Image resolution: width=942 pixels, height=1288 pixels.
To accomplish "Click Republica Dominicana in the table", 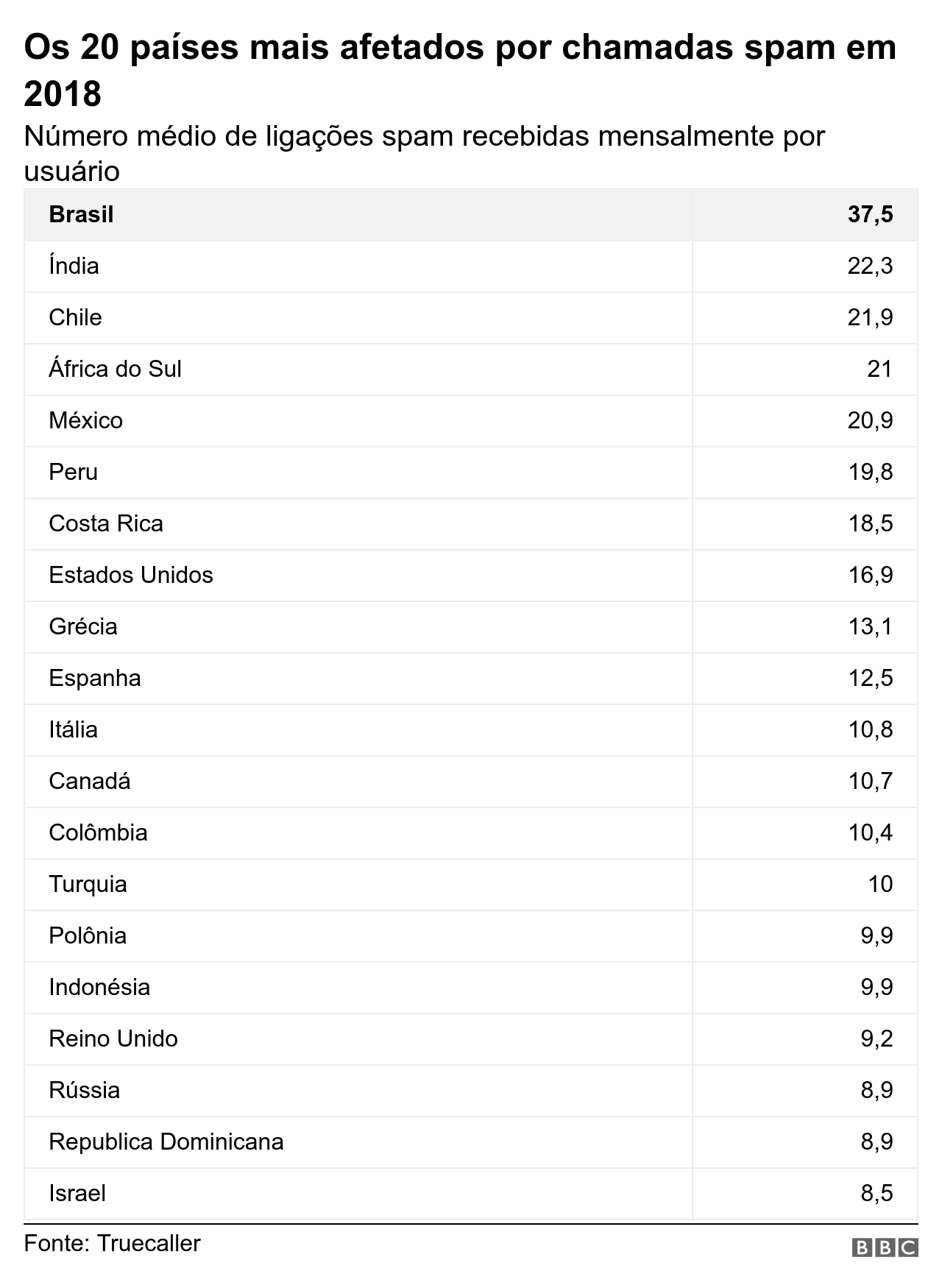I will coord(166,1142).
